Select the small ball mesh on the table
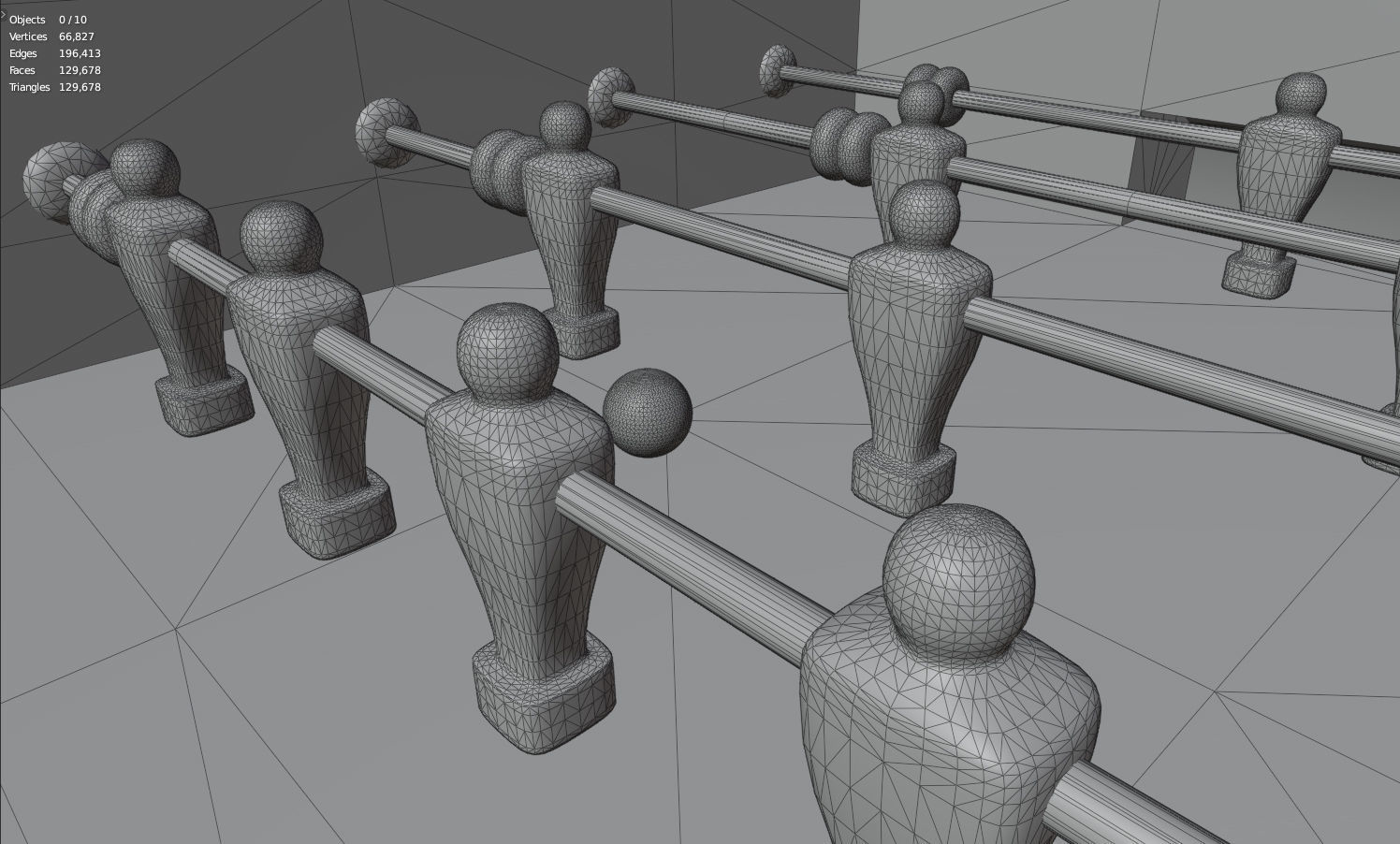Screen dimensions: 1400x844 pos(648,413)
